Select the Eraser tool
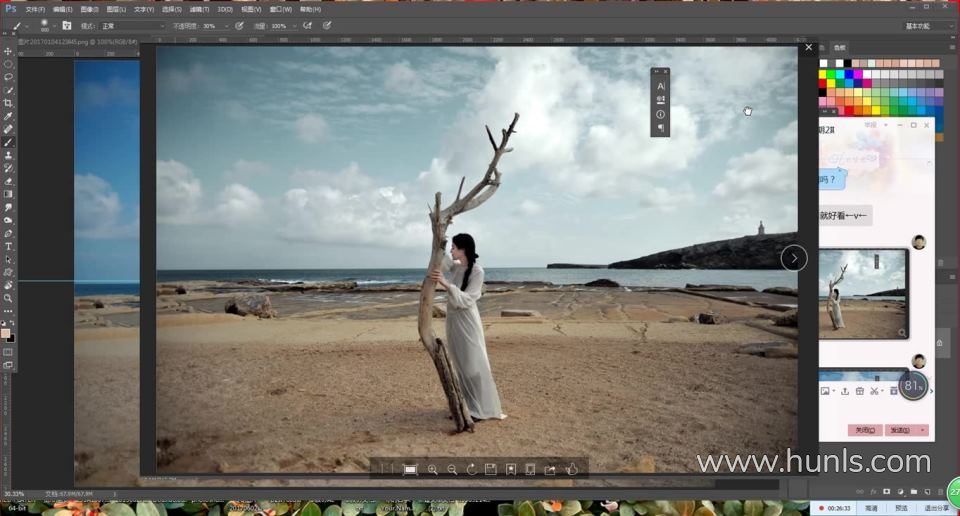This screenshot has height=516, width=960. tap(8, 181)
